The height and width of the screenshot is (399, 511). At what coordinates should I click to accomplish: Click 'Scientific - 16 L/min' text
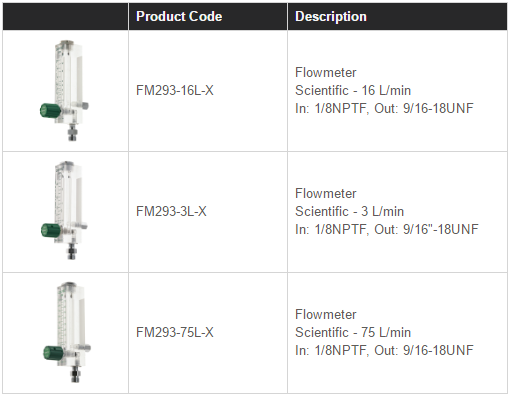point(353,90)
